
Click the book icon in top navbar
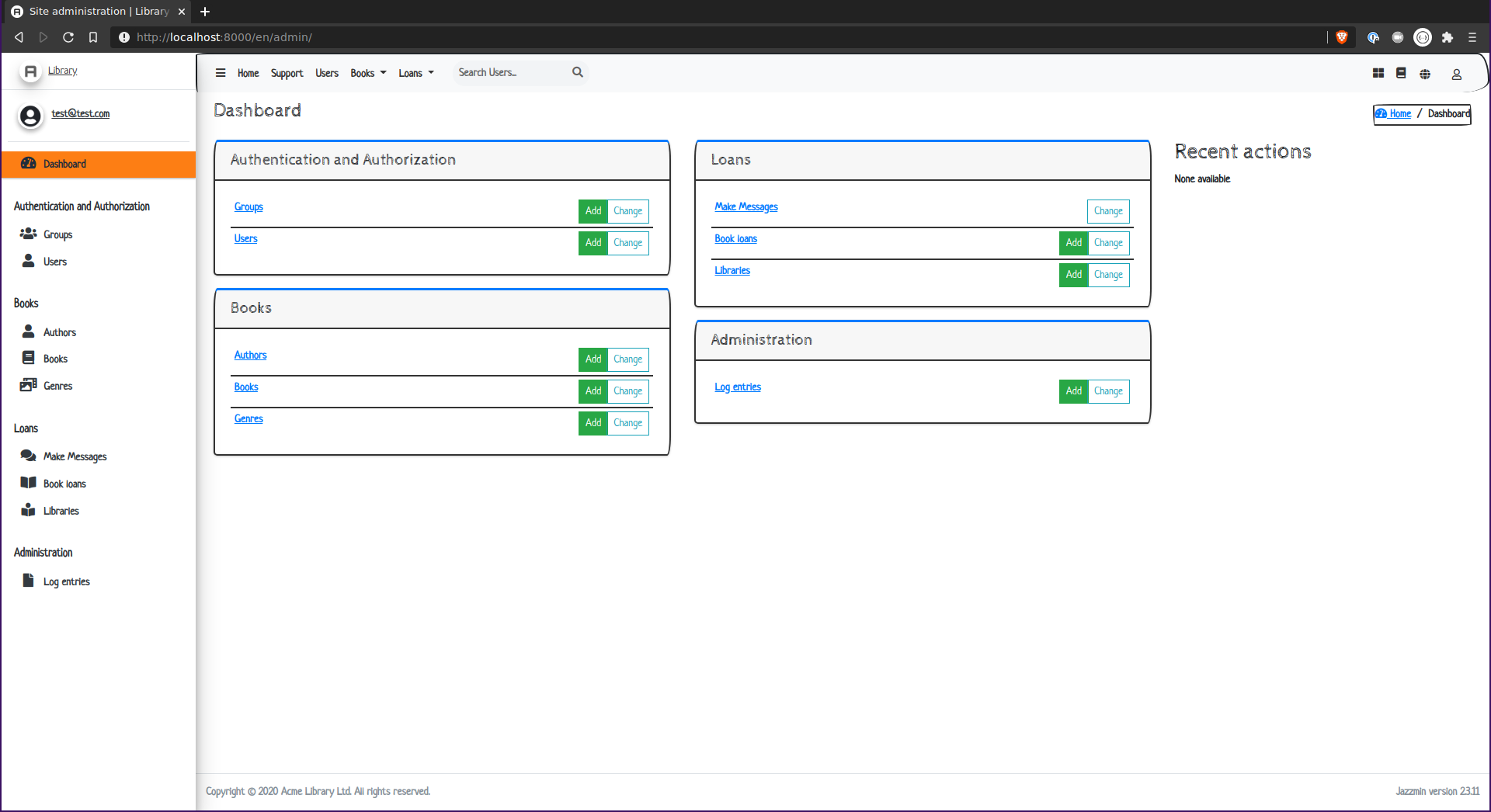click(1401, 73)
